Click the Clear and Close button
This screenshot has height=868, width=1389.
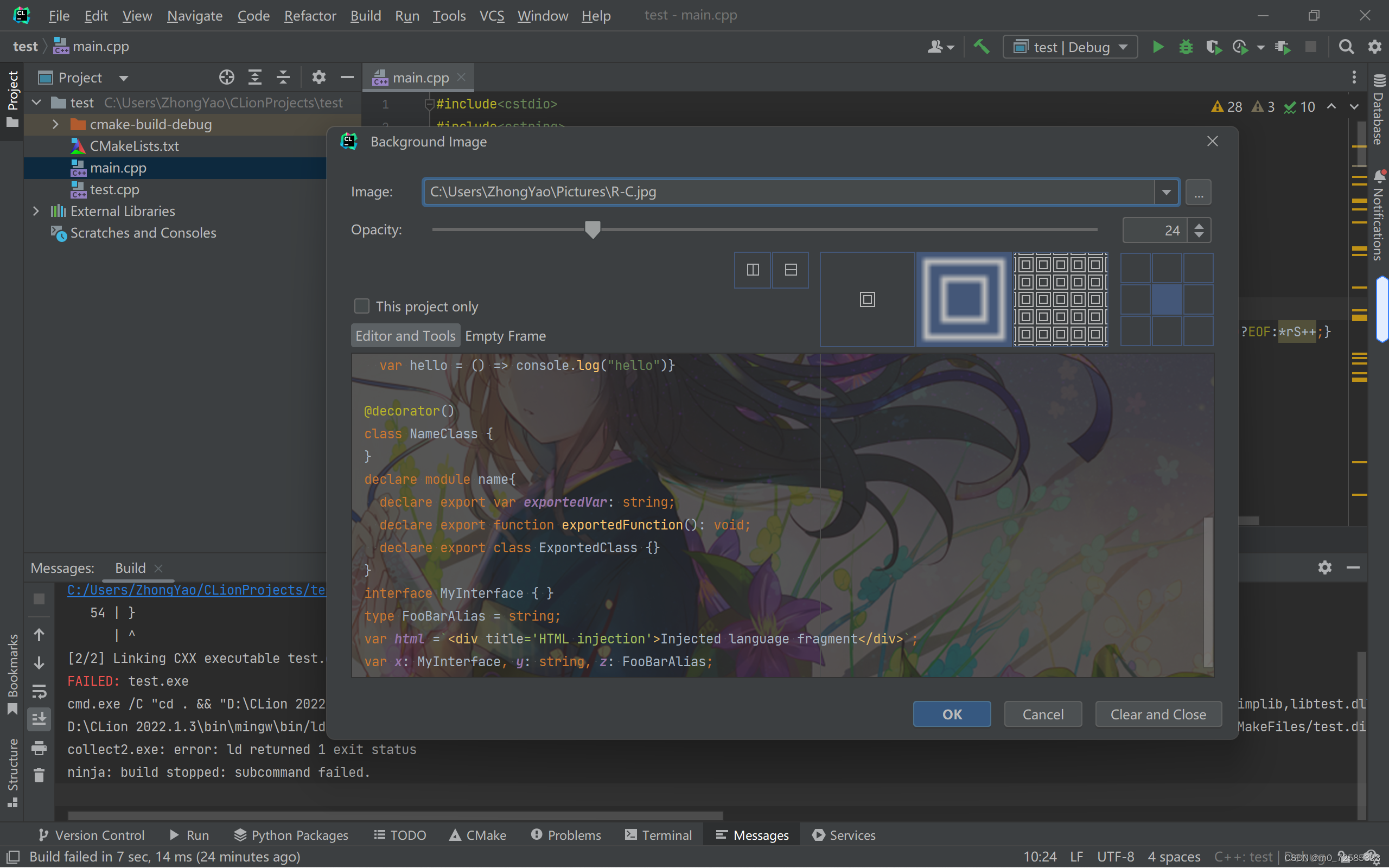[x=1158, y=714]
